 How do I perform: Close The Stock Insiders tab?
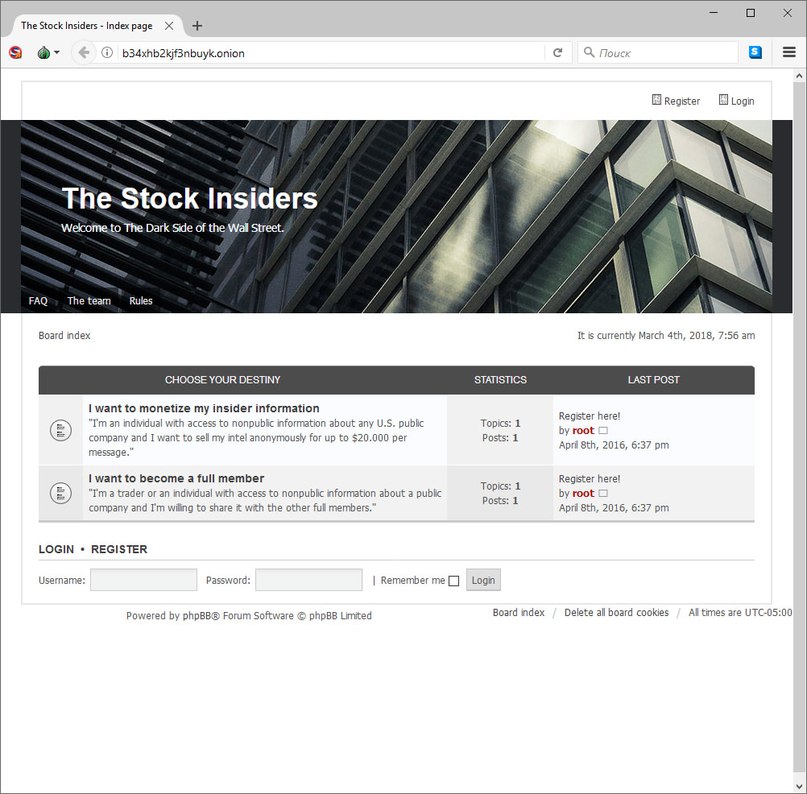[x=169, y=26]
